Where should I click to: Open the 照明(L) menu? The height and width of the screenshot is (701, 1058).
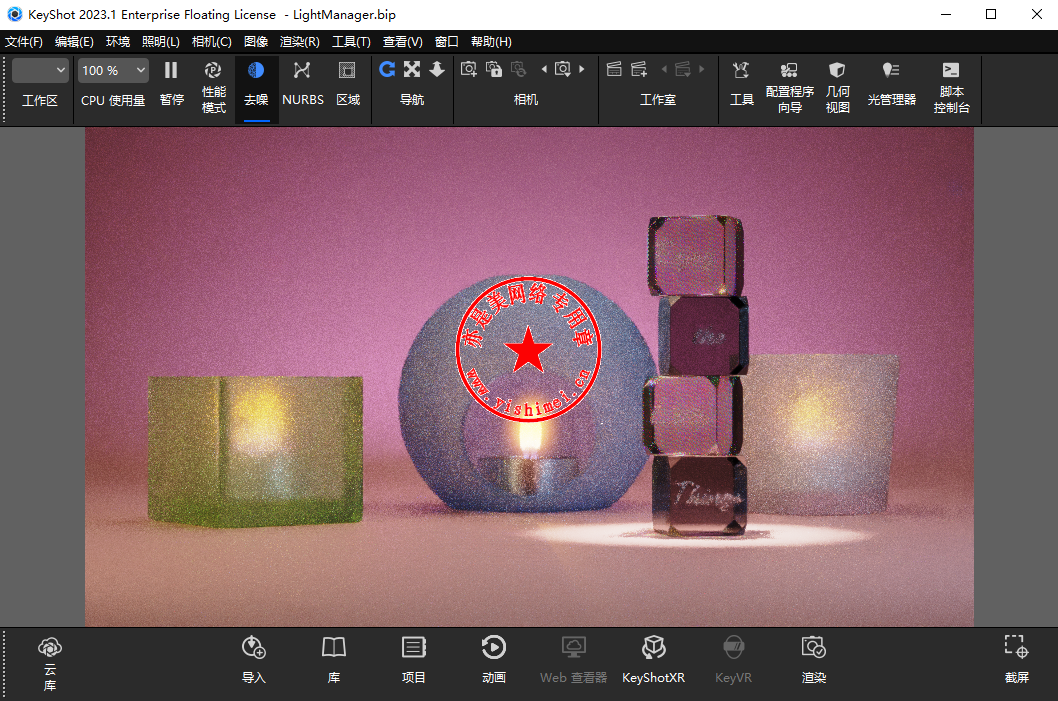pos(161,42)
